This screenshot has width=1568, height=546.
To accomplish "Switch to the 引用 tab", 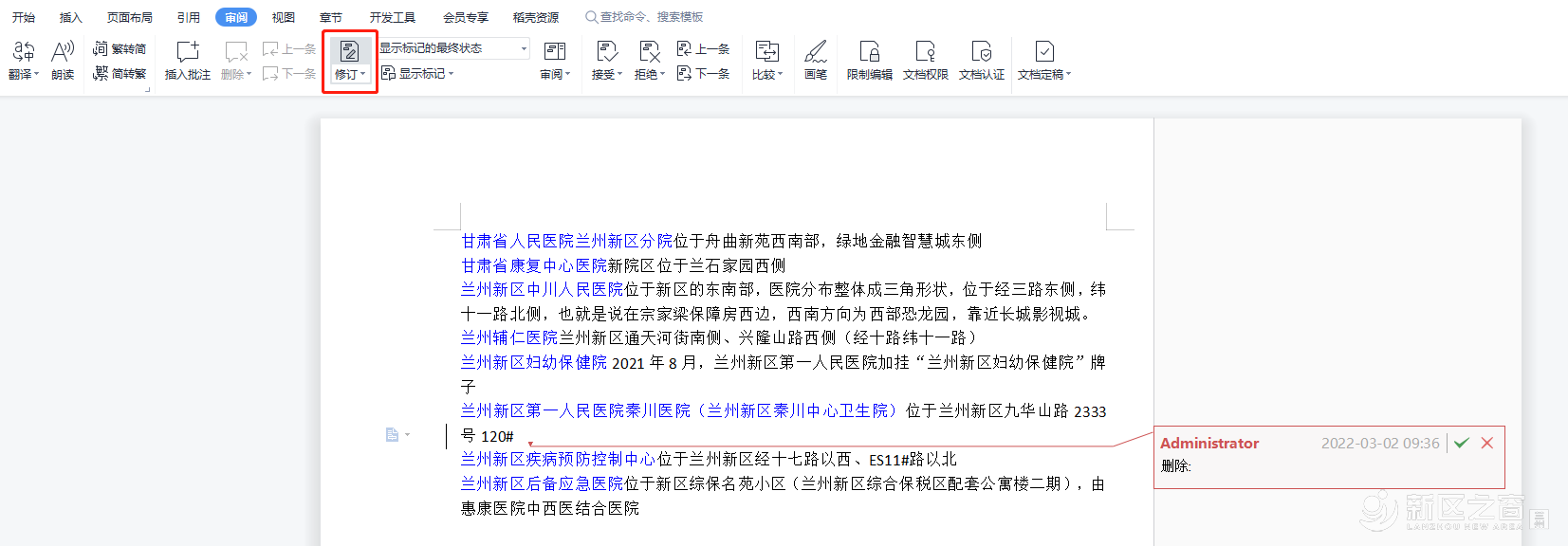I will click(189, 17).
